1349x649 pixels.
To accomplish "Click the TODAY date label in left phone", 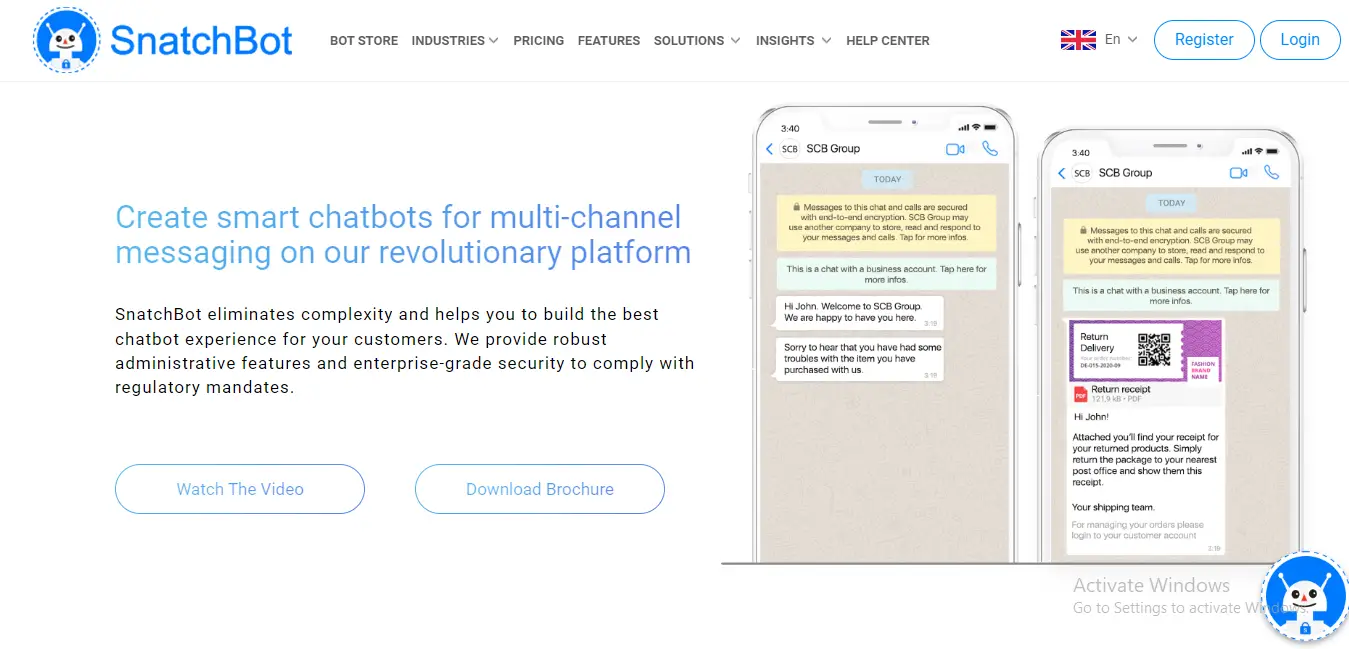I will pos(887,180).
